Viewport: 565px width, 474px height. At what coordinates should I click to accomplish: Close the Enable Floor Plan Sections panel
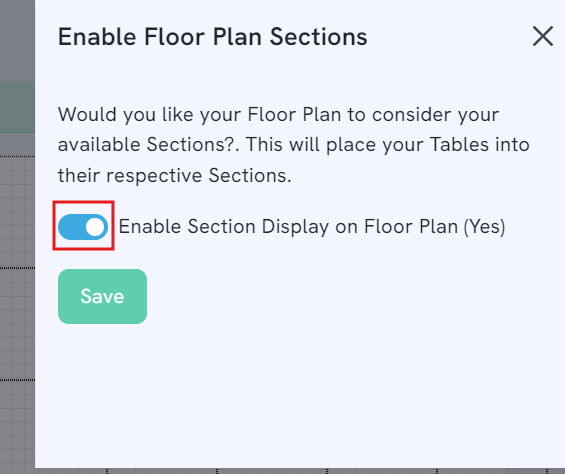click(x=543, y=36)
